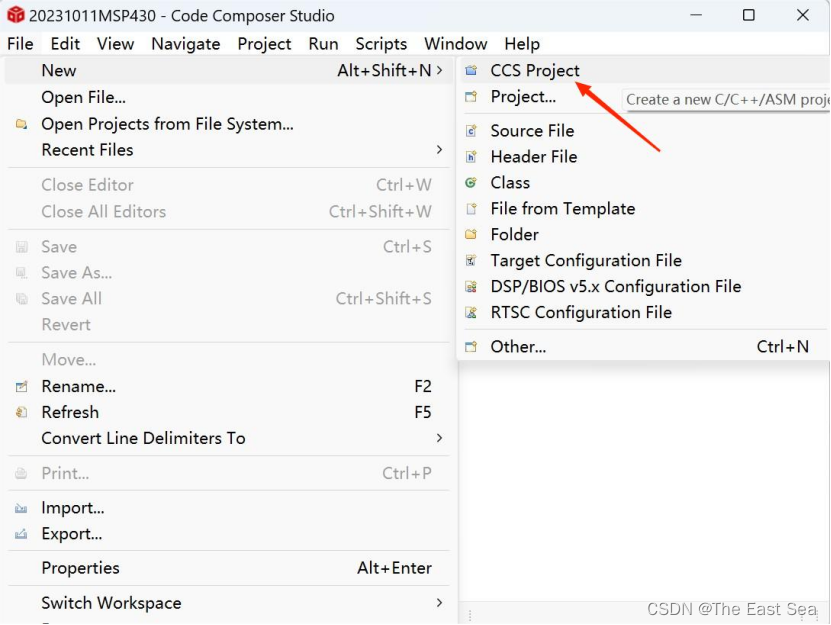This screenshot has height=625, width=831.
Task: Expand the Switch Workspace submenu arrow
Action: (x=437, y=603)
